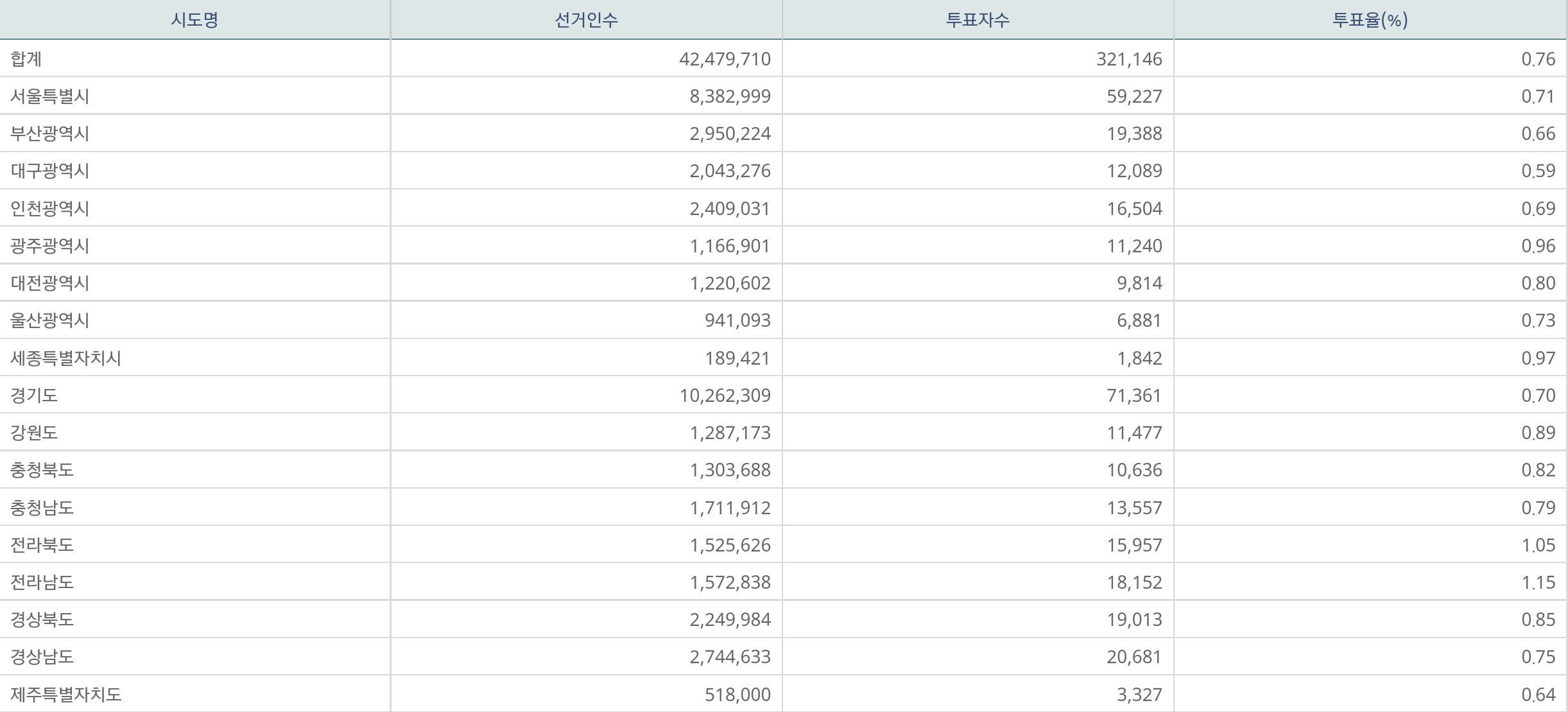Select the 합계 row label
1568x712 pixels.
pyautogui.click(x=26, y=59)
